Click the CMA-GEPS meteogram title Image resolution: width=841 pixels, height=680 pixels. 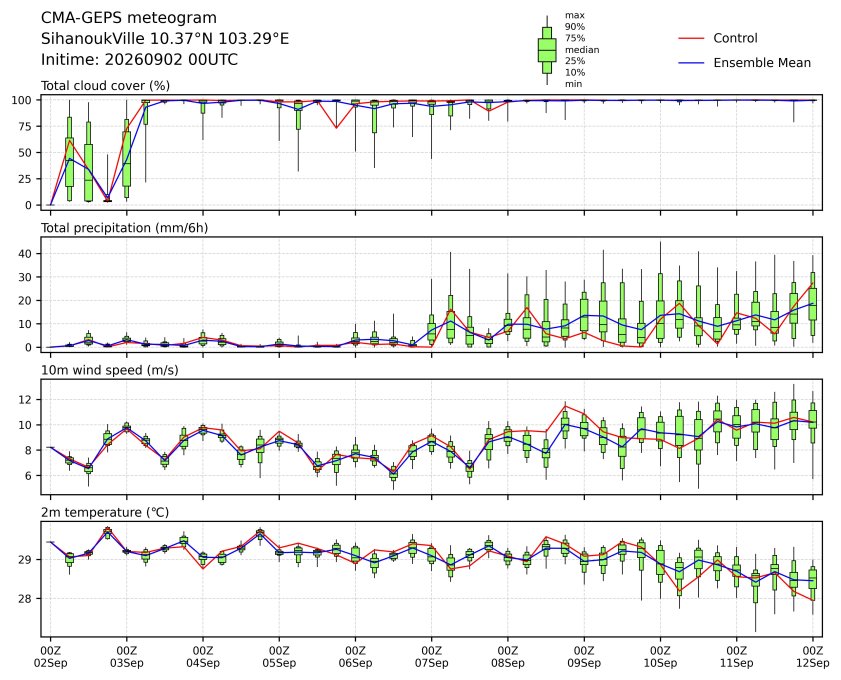point(129,18)
